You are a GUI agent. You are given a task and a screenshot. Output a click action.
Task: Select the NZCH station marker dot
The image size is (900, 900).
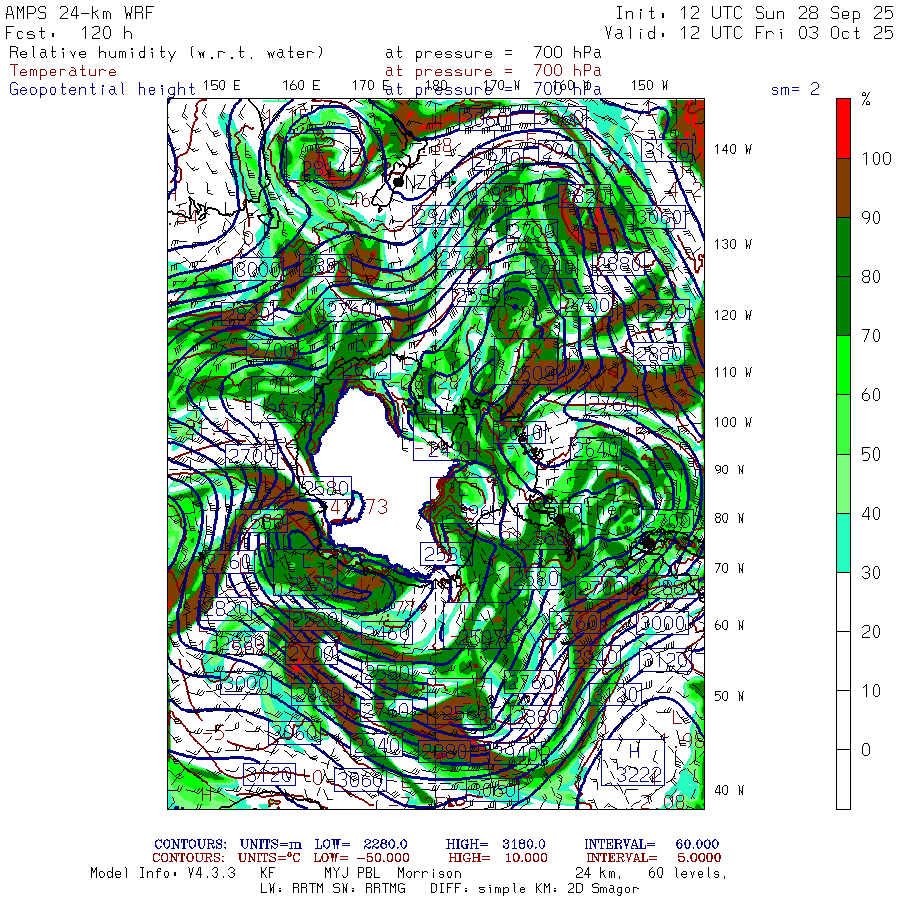398,182
